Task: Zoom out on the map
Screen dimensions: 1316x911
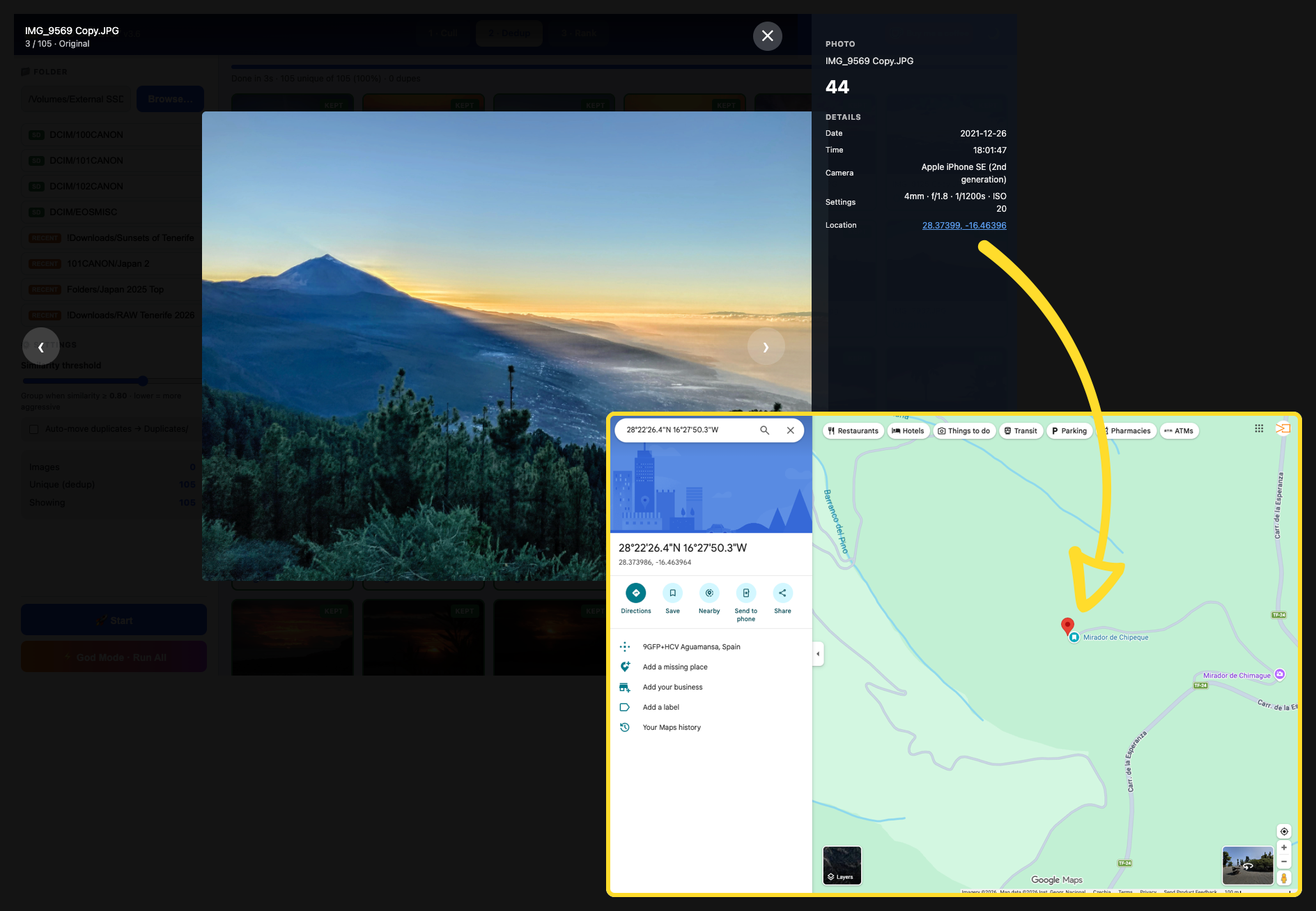Action: 1284,862
